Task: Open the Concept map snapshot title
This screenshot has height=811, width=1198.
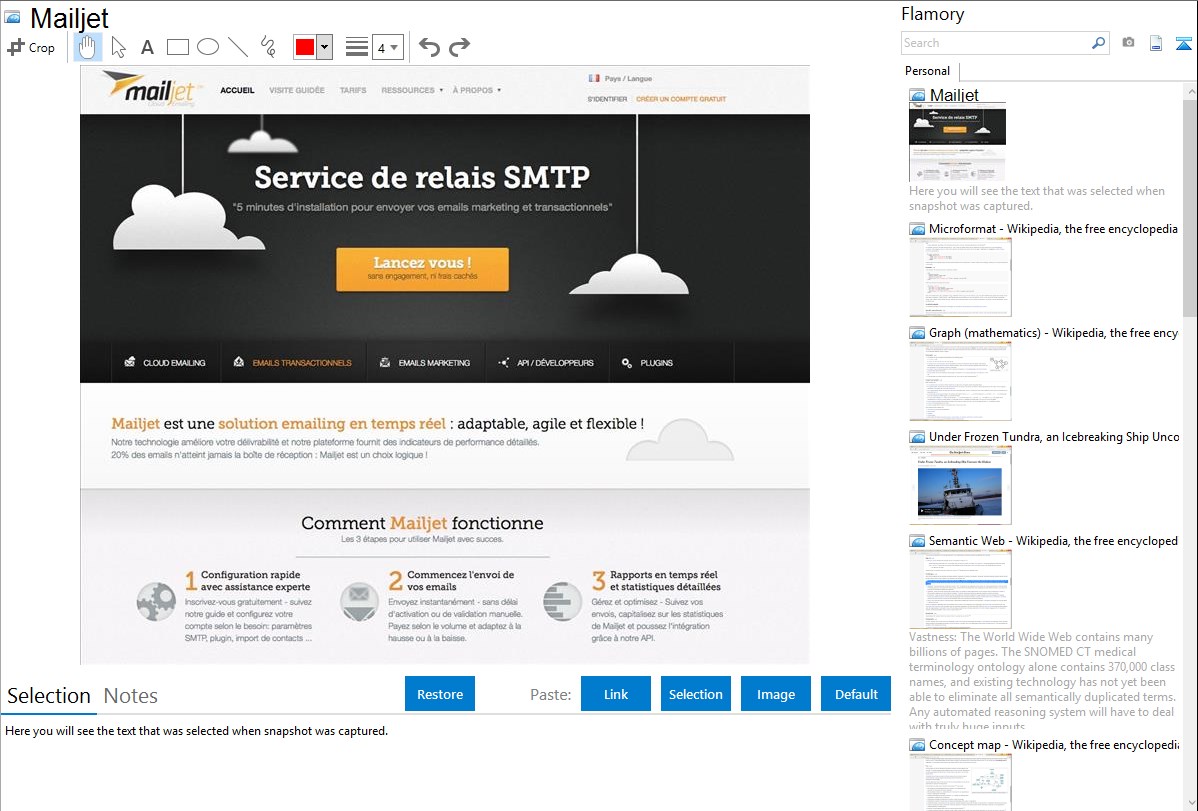Action: point(1053,744)
